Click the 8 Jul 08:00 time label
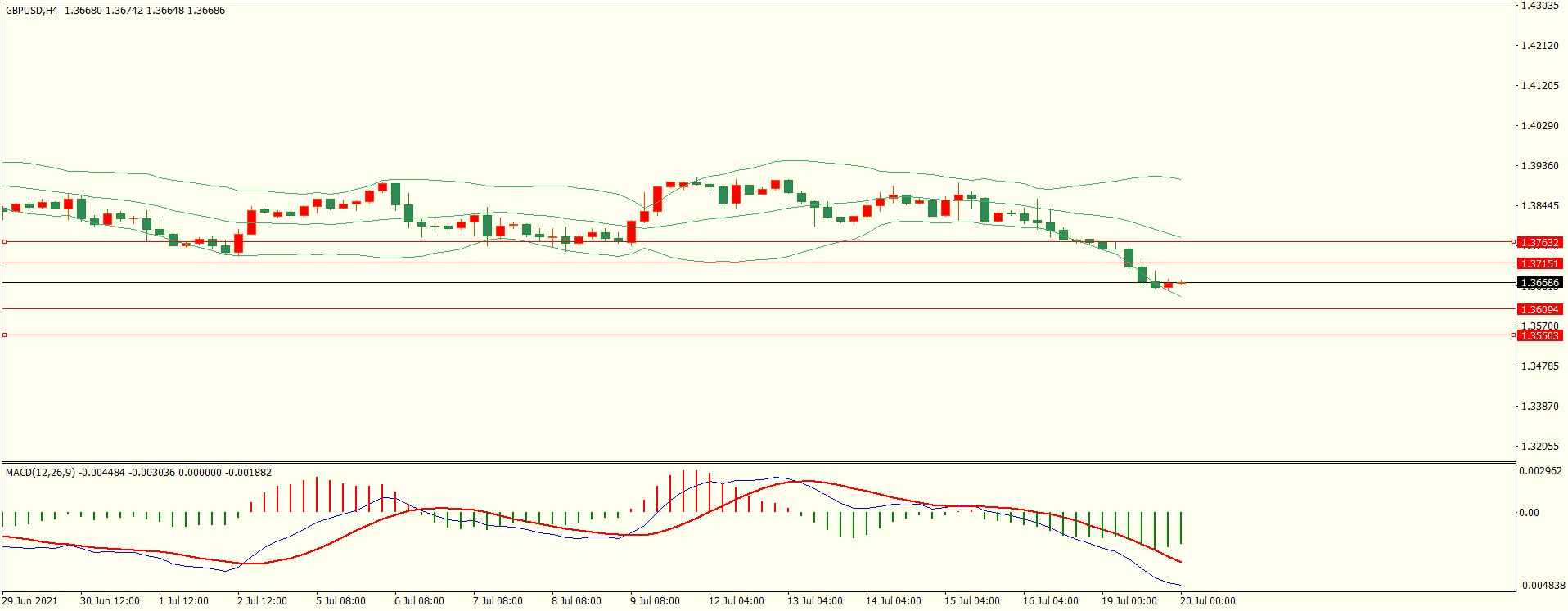Screen dimensions: 1568x611 click(x=576, y=601)
